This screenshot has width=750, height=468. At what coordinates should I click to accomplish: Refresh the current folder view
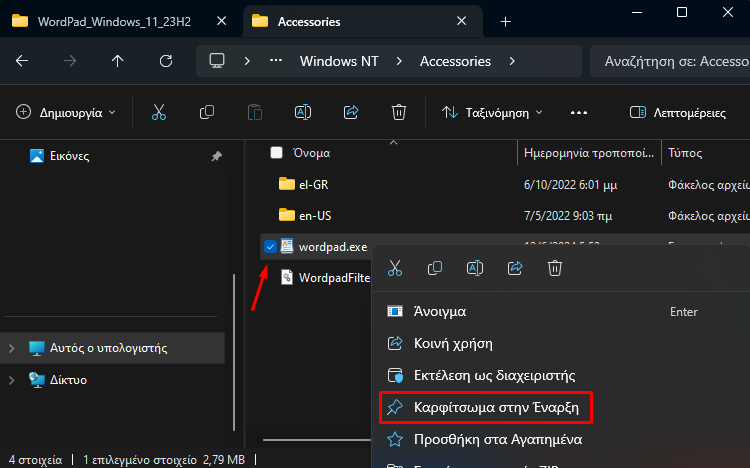coord(165,61)
